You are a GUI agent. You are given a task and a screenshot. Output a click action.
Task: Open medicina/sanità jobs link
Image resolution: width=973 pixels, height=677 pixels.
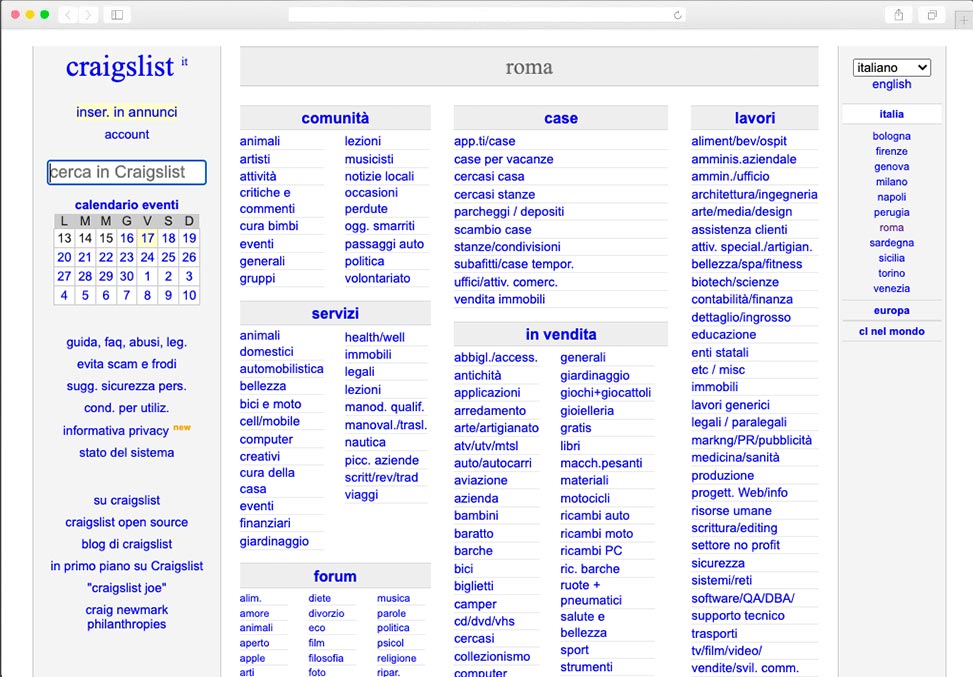(x=735, y=458)
